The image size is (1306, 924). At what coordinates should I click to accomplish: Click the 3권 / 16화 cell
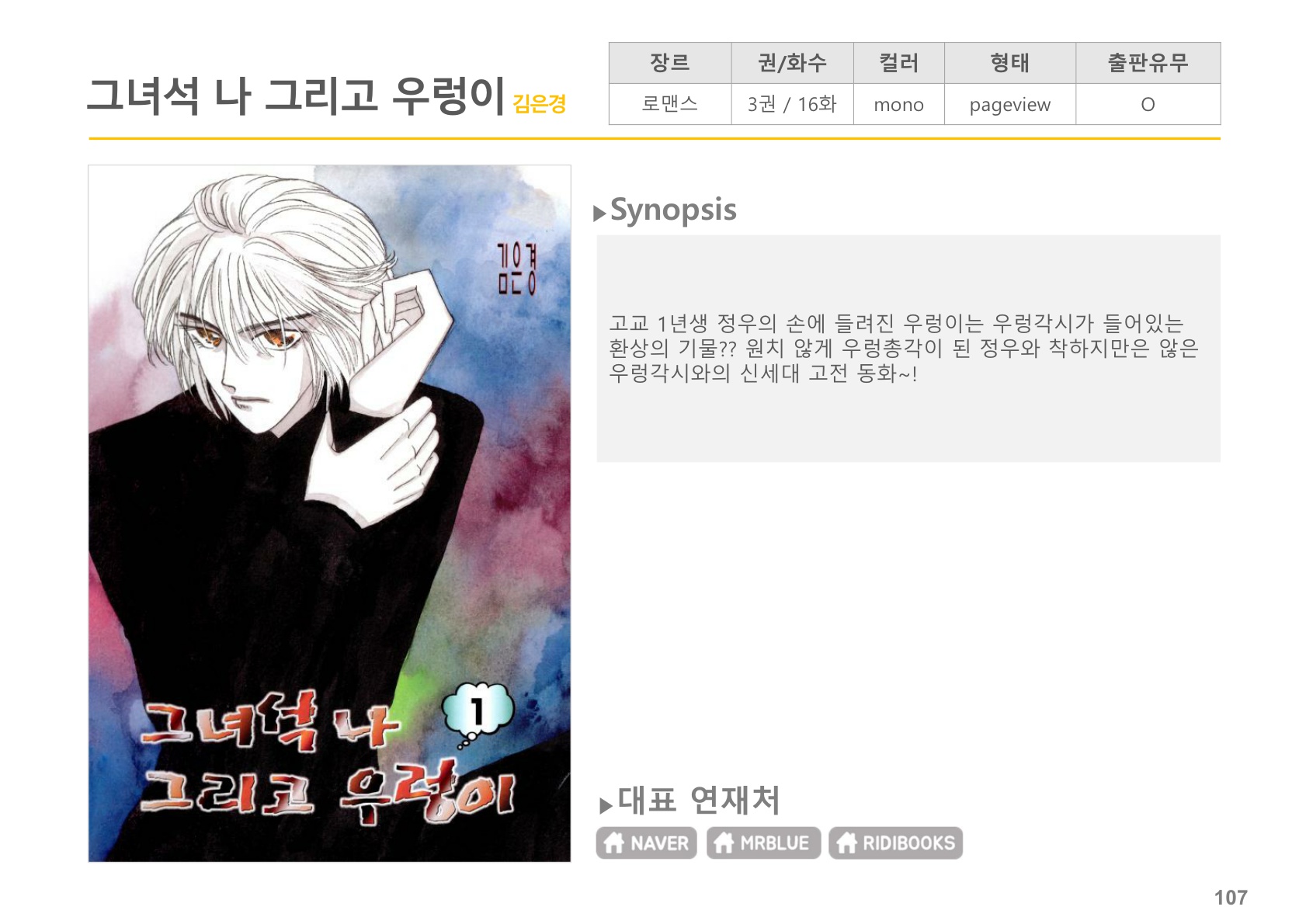[x=792, y=104]
